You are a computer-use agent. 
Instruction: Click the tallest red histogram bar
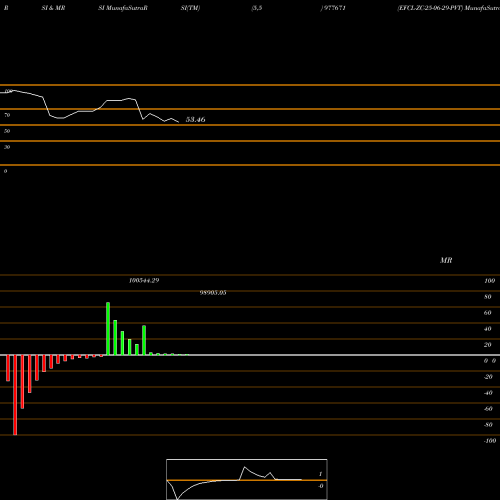[x=15, y=395]
